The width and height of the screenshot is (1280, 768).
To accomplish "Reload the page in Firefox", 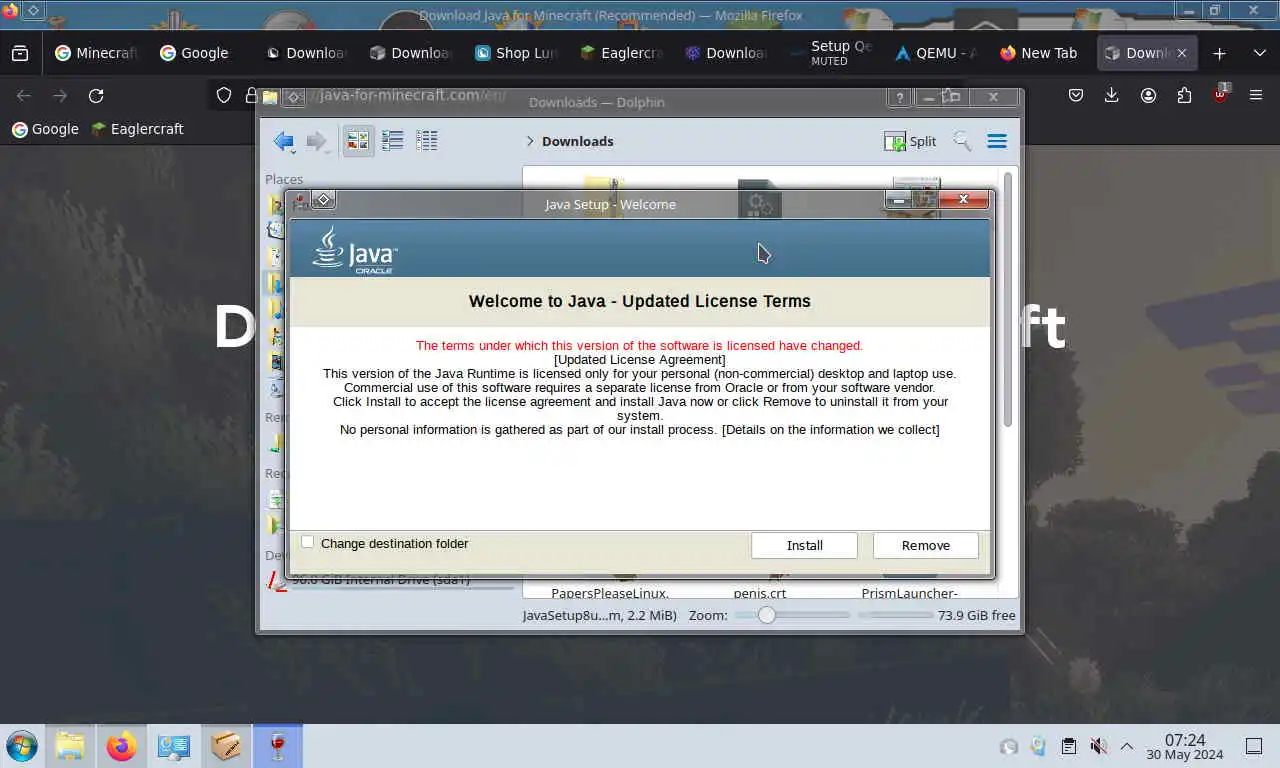I will [96, 95].
